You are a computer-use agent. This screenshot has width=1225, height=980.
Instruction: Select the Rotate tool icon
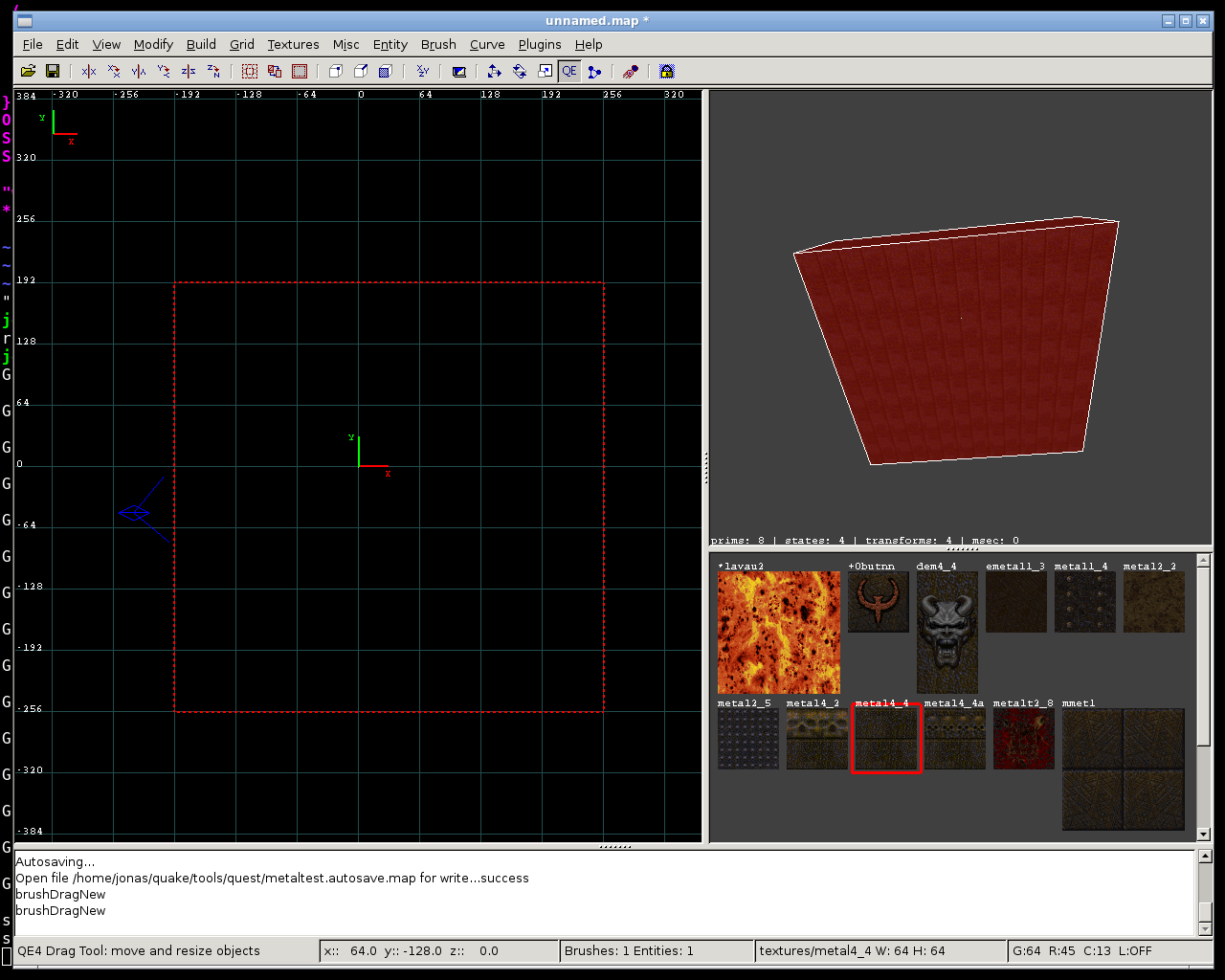(520, 71)
